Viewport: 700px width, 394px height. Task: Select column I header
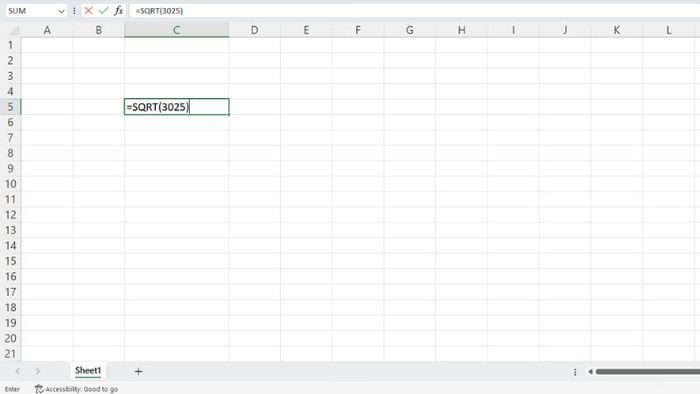click(513, 30)
